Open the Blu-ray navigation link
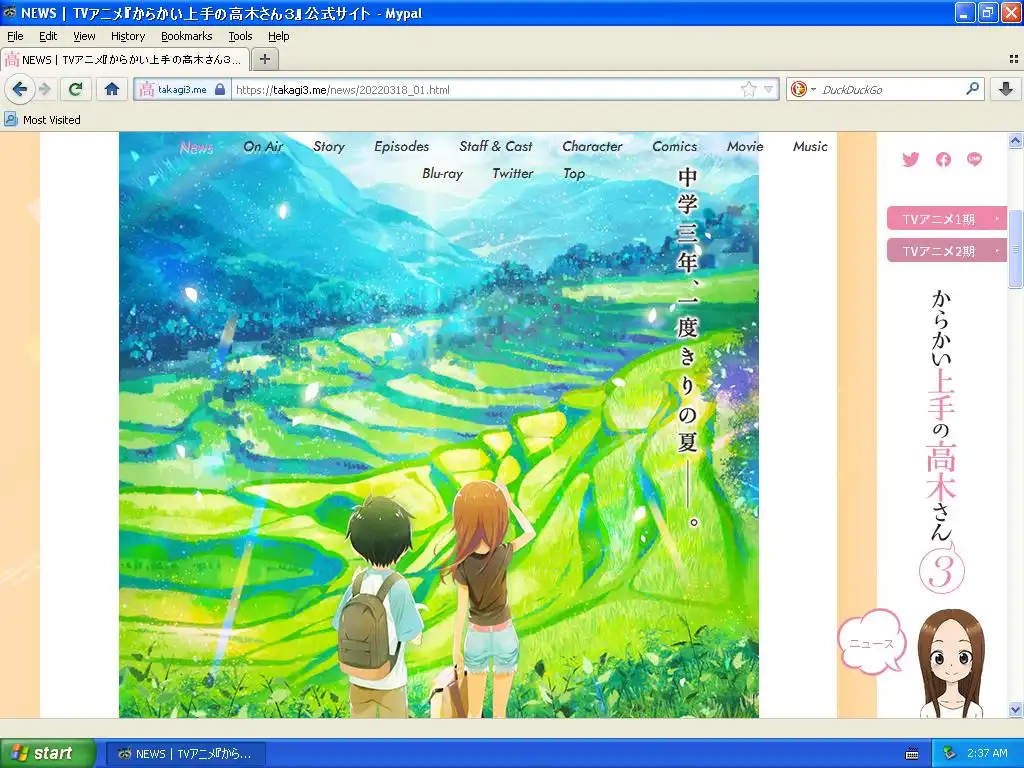Viewport: 1024px width, 768px height. tap(442, 174)
